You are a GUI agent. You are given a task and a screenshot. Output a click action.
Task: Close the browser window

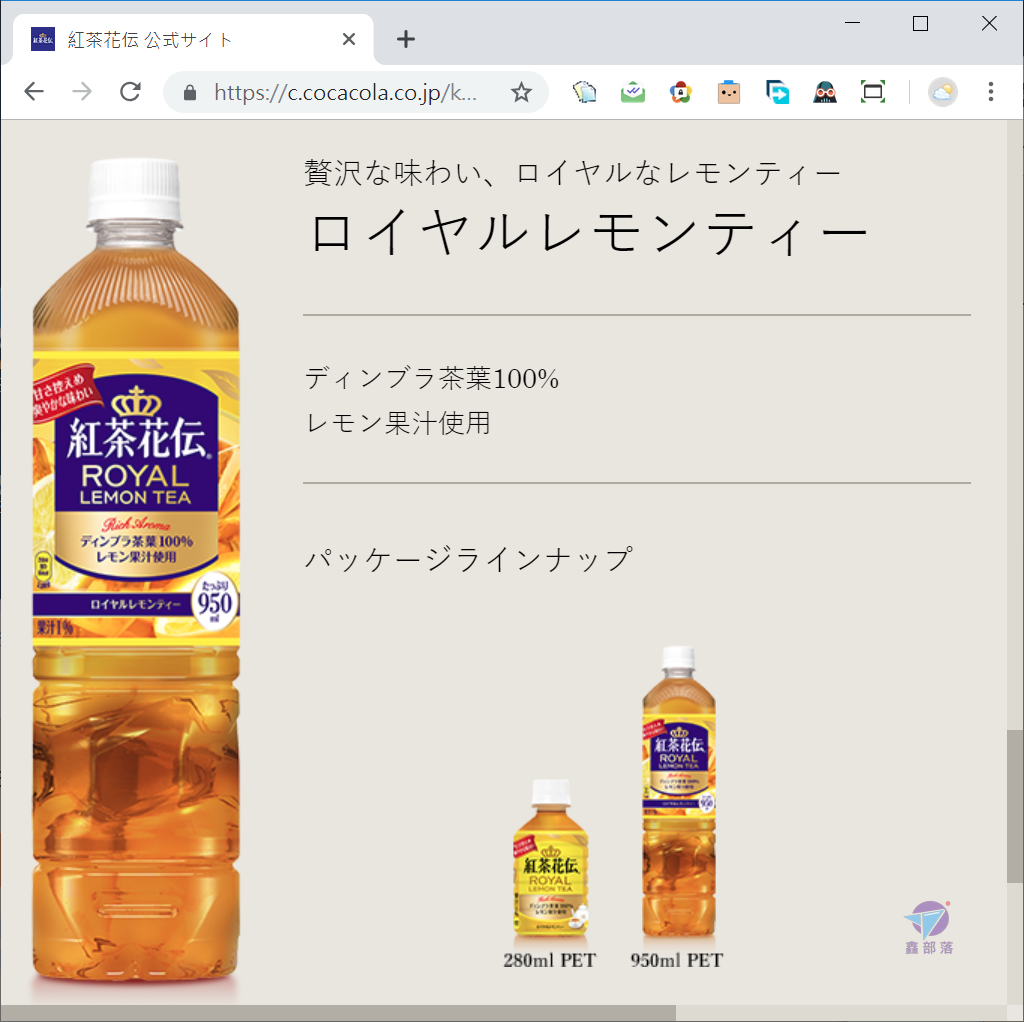tap(989, 24)
